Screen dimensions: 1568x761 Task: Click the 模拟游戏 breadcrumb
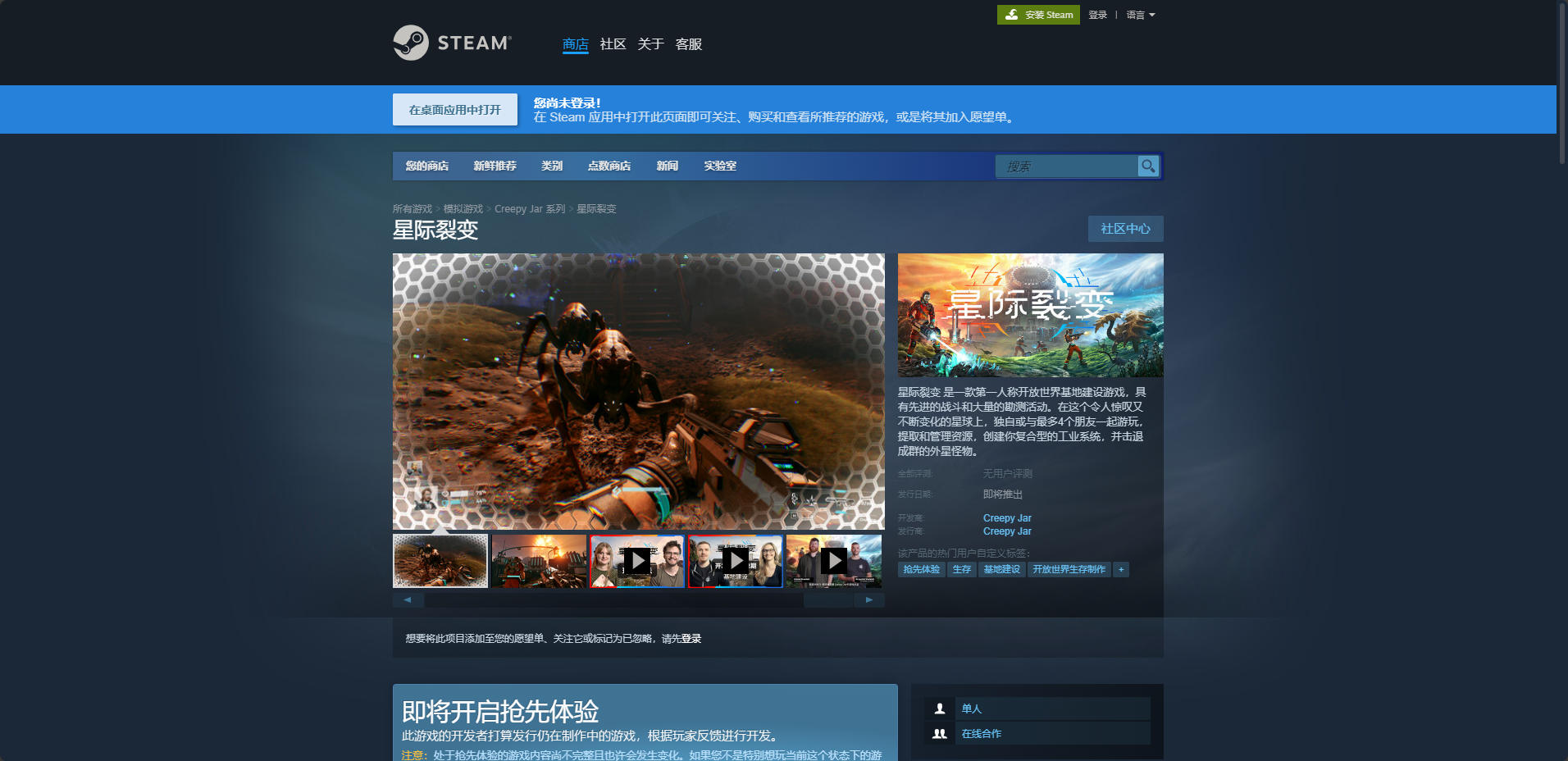[x=463, y=209]
